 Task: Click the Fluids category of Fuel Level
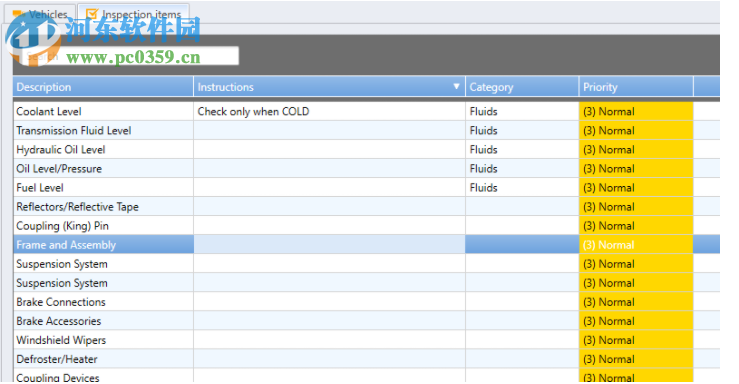[x=522, y=188]
